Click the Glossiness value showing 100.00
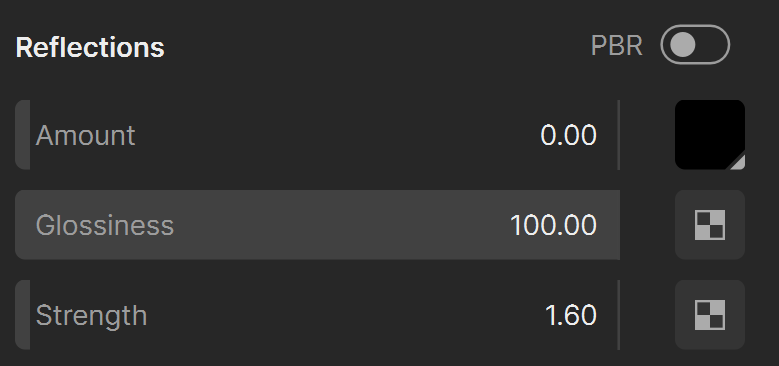This screenshot has height=366, width=779. [x=553, y=225]
